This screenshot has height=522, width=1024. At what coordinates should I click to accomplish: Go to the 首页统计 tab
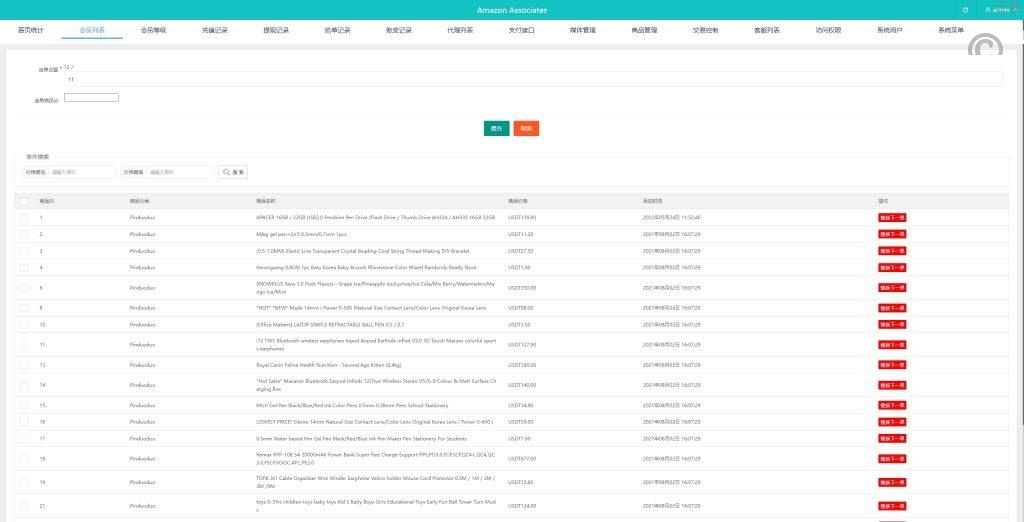click(x=31, y=31)
